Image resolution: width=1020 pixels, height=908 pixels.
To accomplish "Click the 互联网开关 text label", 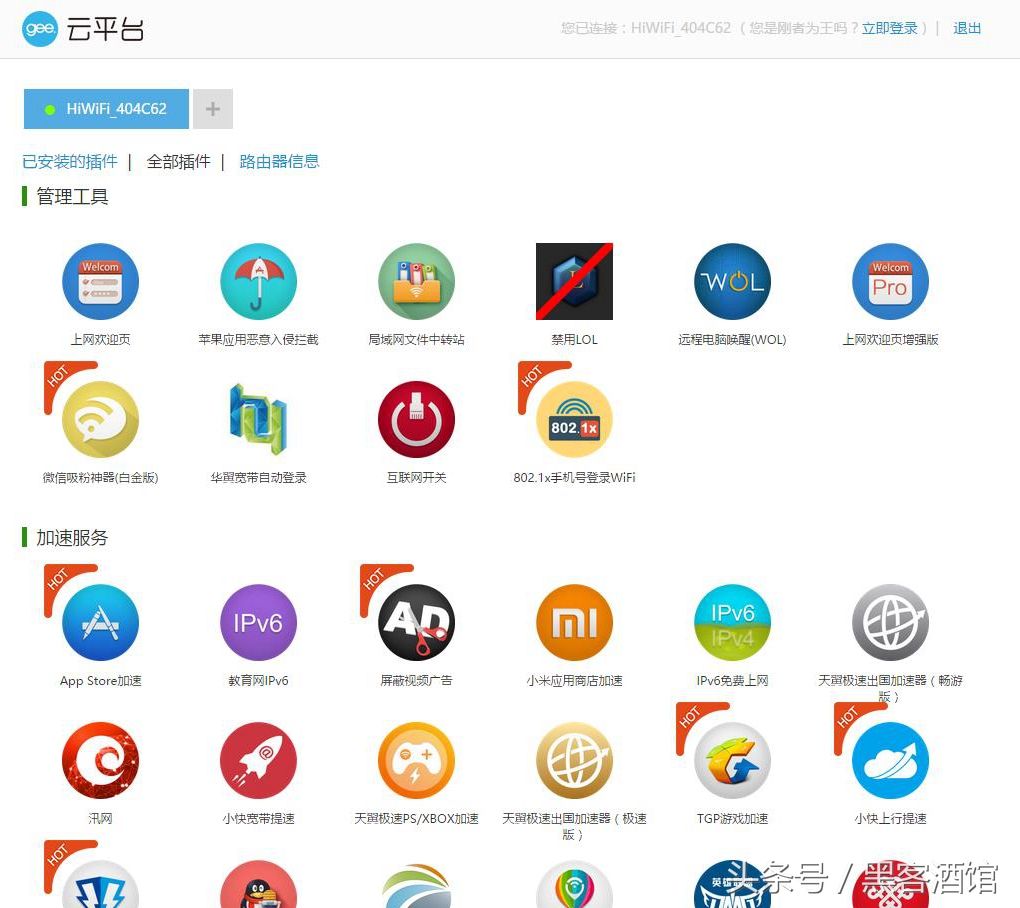I will click(416, 477).
